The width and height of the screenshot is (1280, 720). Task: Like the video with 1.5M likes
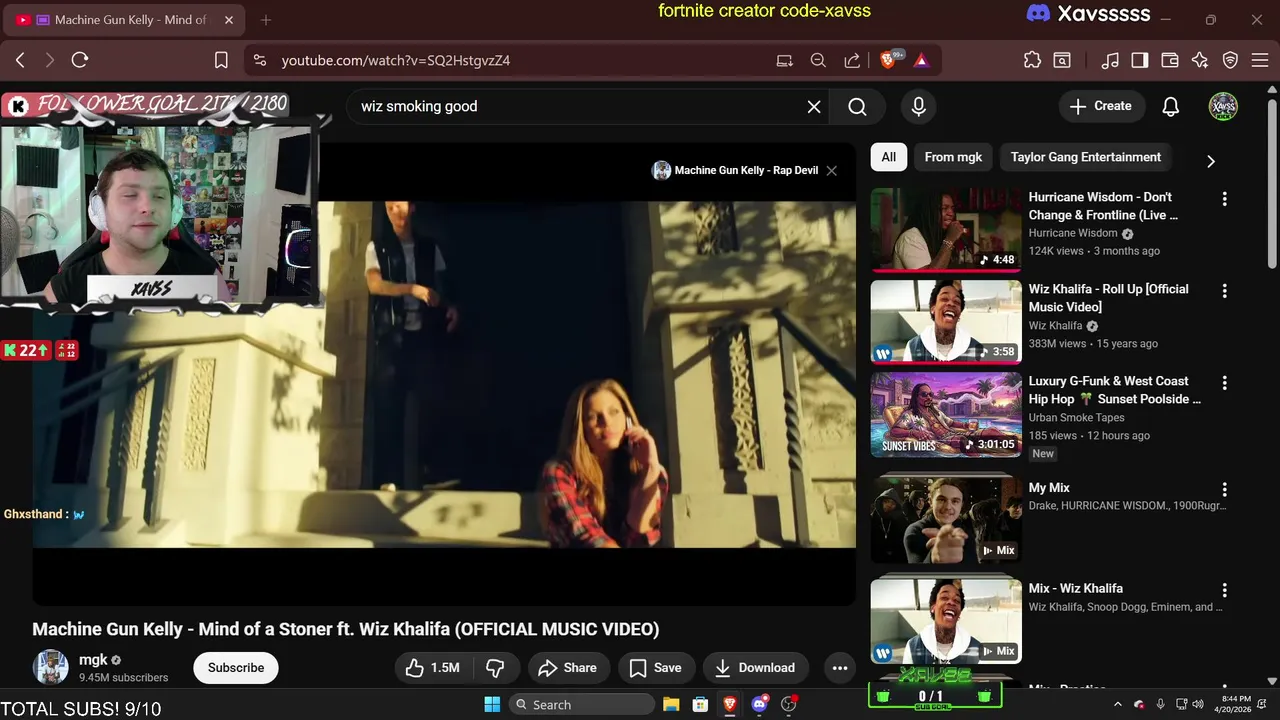pos(432,668)
